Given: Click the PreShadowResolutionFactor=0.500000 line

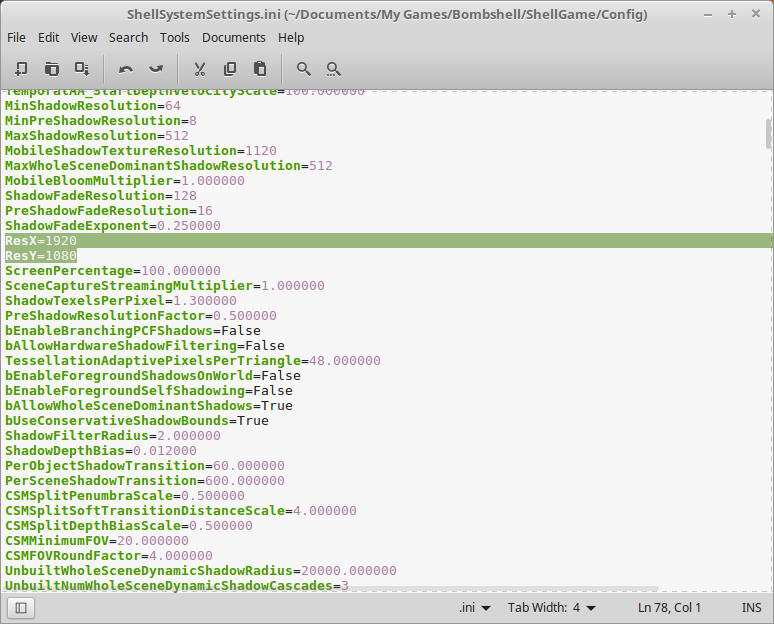Looking at the screenshot, I should click(141, 316).
